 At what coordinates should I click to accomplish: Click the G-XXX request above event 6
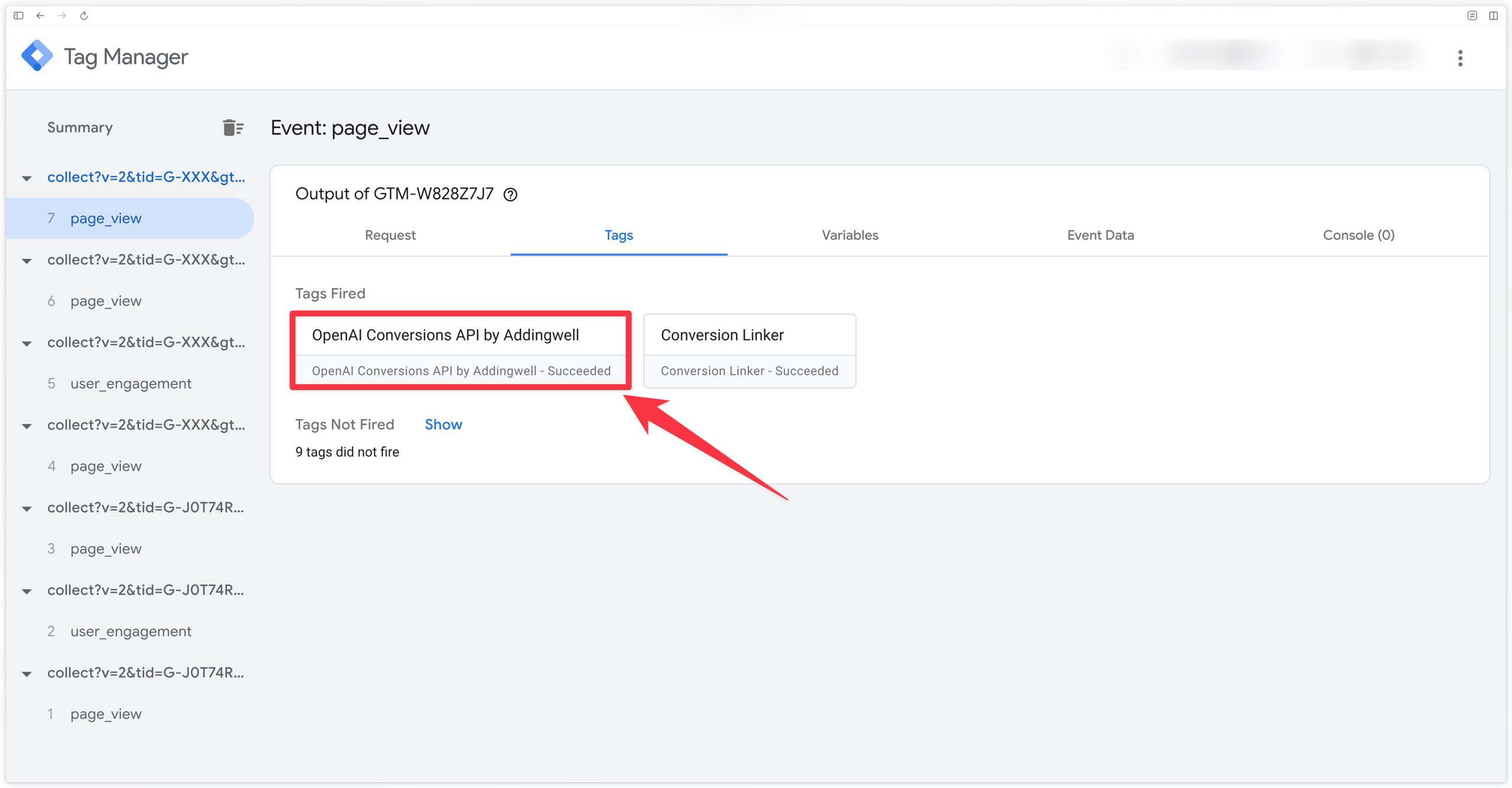point(146,260)
